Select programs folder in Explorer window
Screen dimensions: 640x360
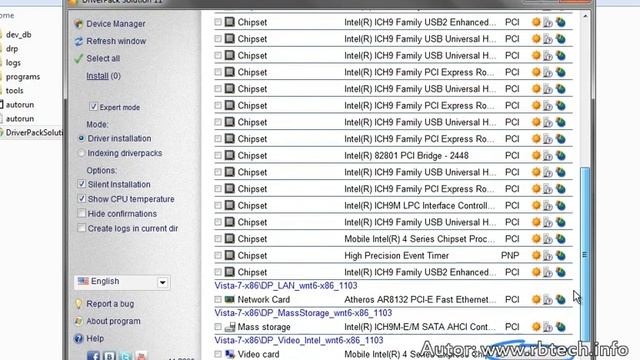(22, 76)
